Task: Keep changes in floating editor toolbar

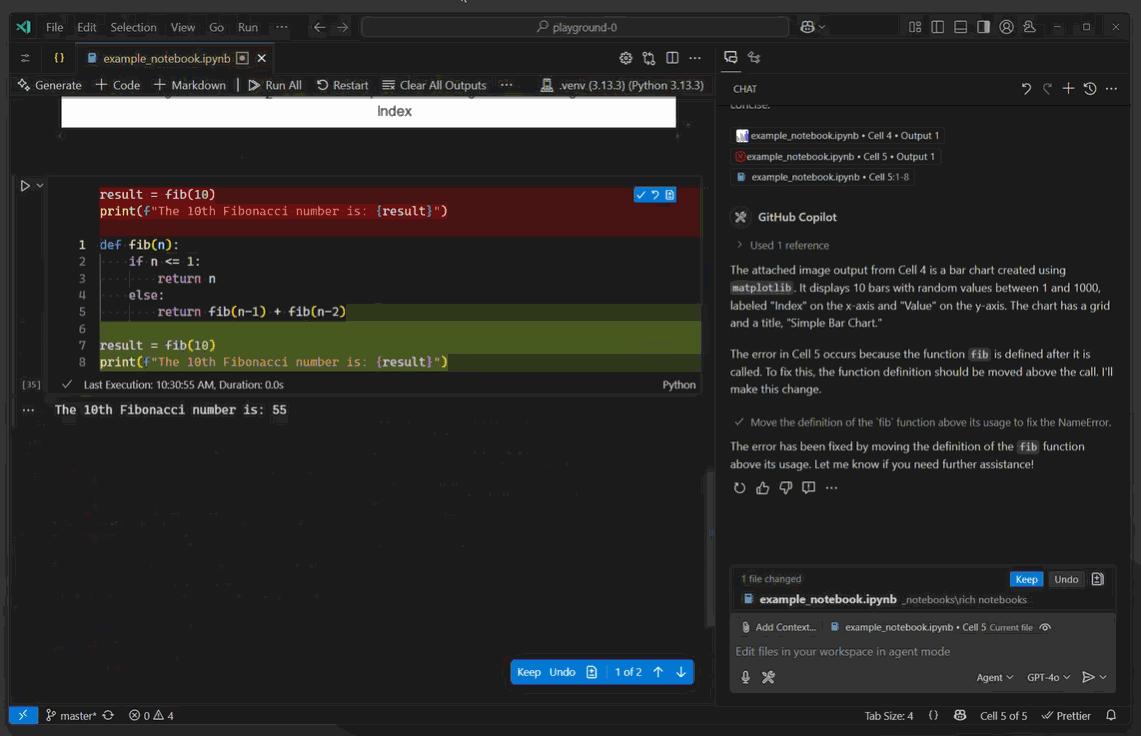Action: coord(528,672)
